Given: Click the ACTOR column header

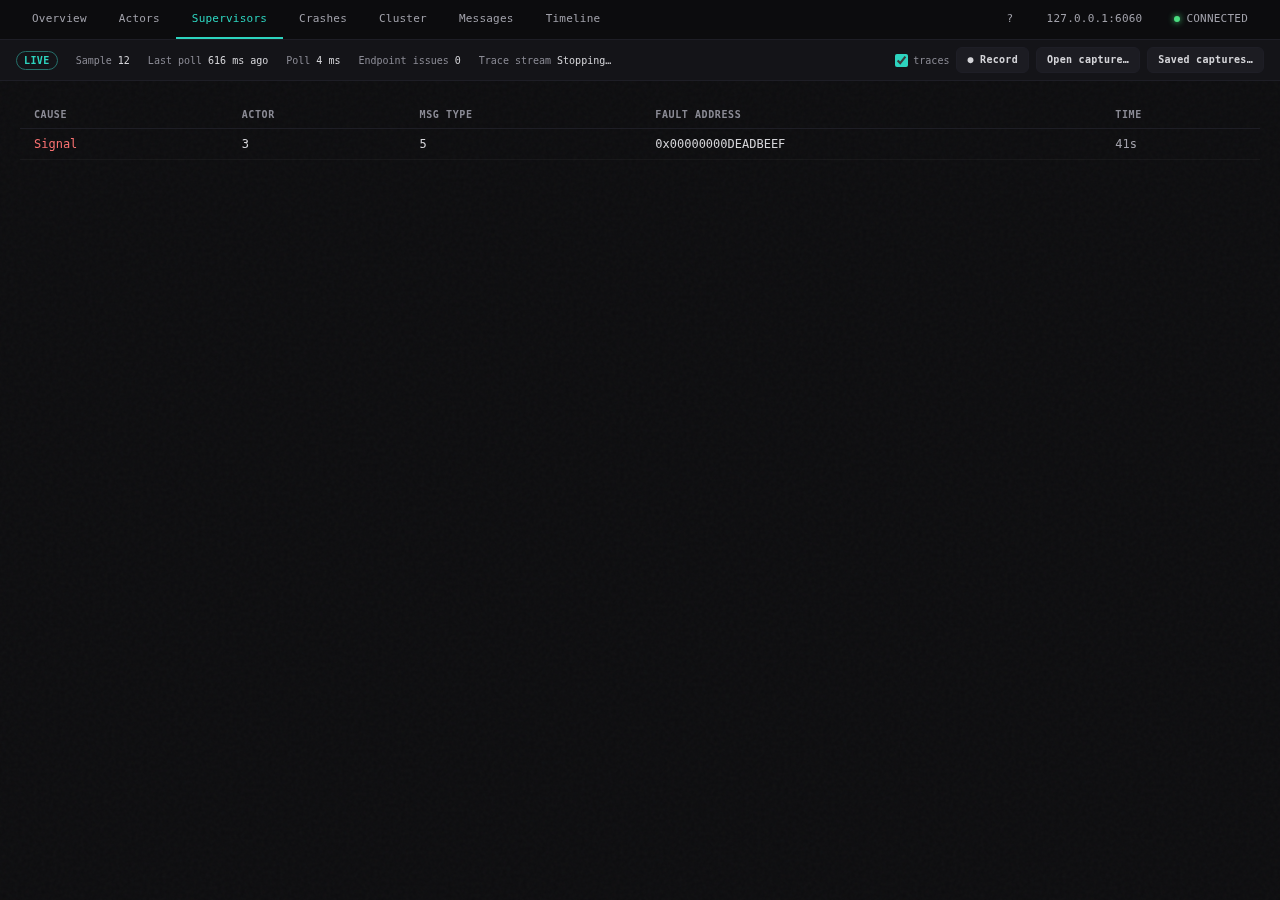Looking at the screenshot, I should (258, 115).
